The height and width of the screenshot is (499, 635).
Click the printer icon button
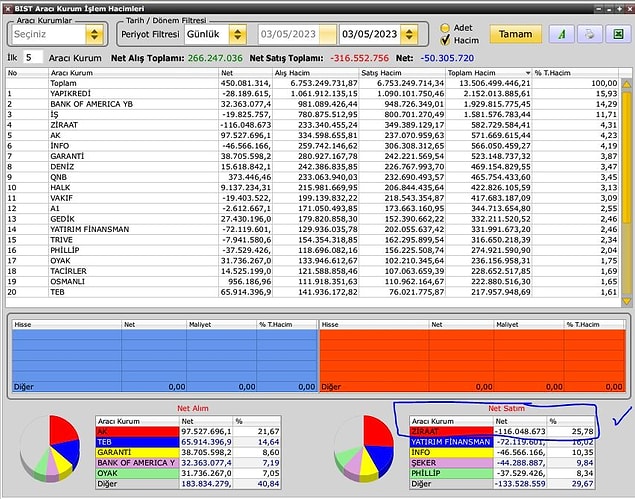pos(589,34)
